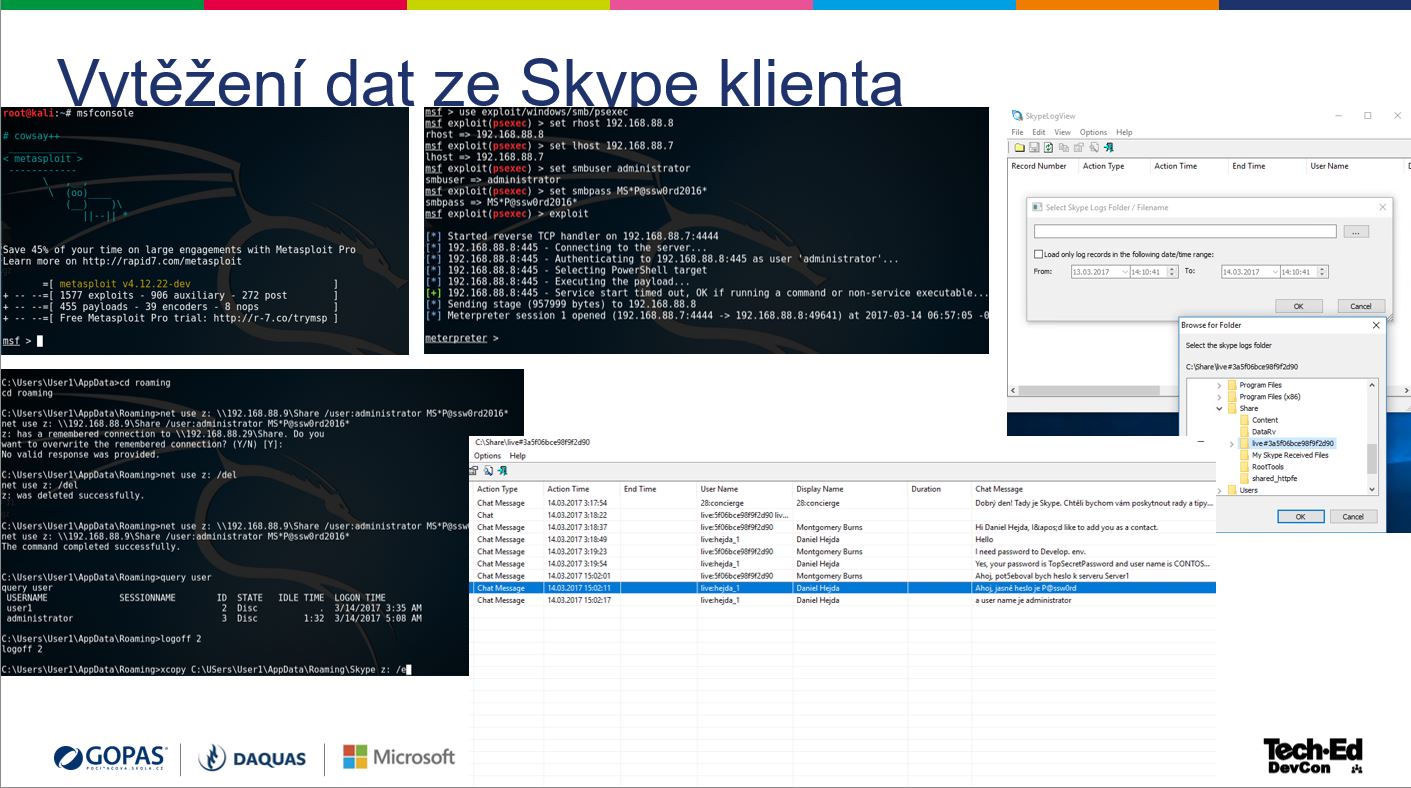The height and width of the screenshot is (788, 1411).
Task: Click the SkypeLogView horizontal scrollbar left arrow
Action: coord(1012,390)
